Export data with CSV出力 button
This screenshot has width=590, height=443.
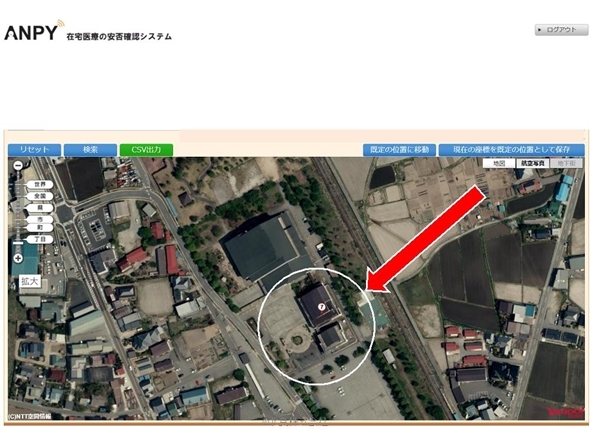[x=146, y=150]
